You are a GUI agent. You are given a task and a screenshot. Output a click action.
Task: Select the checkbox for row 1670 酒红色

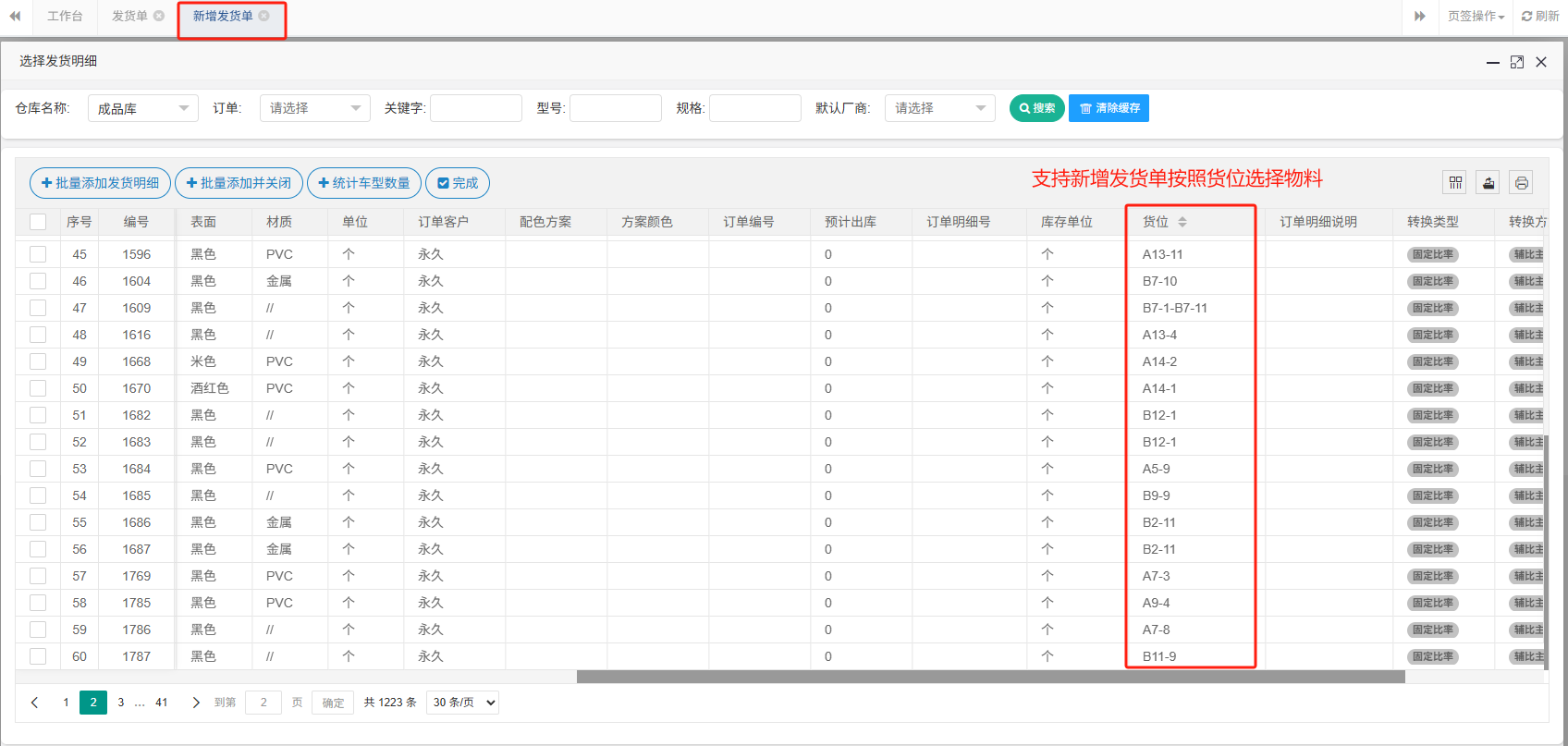pyautogui.click(x=38, y=388)
